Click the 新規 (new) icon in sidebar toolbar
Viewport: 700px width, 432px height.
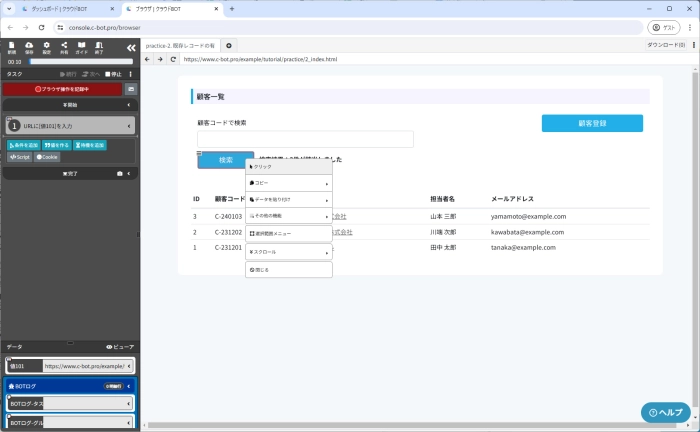12,47
